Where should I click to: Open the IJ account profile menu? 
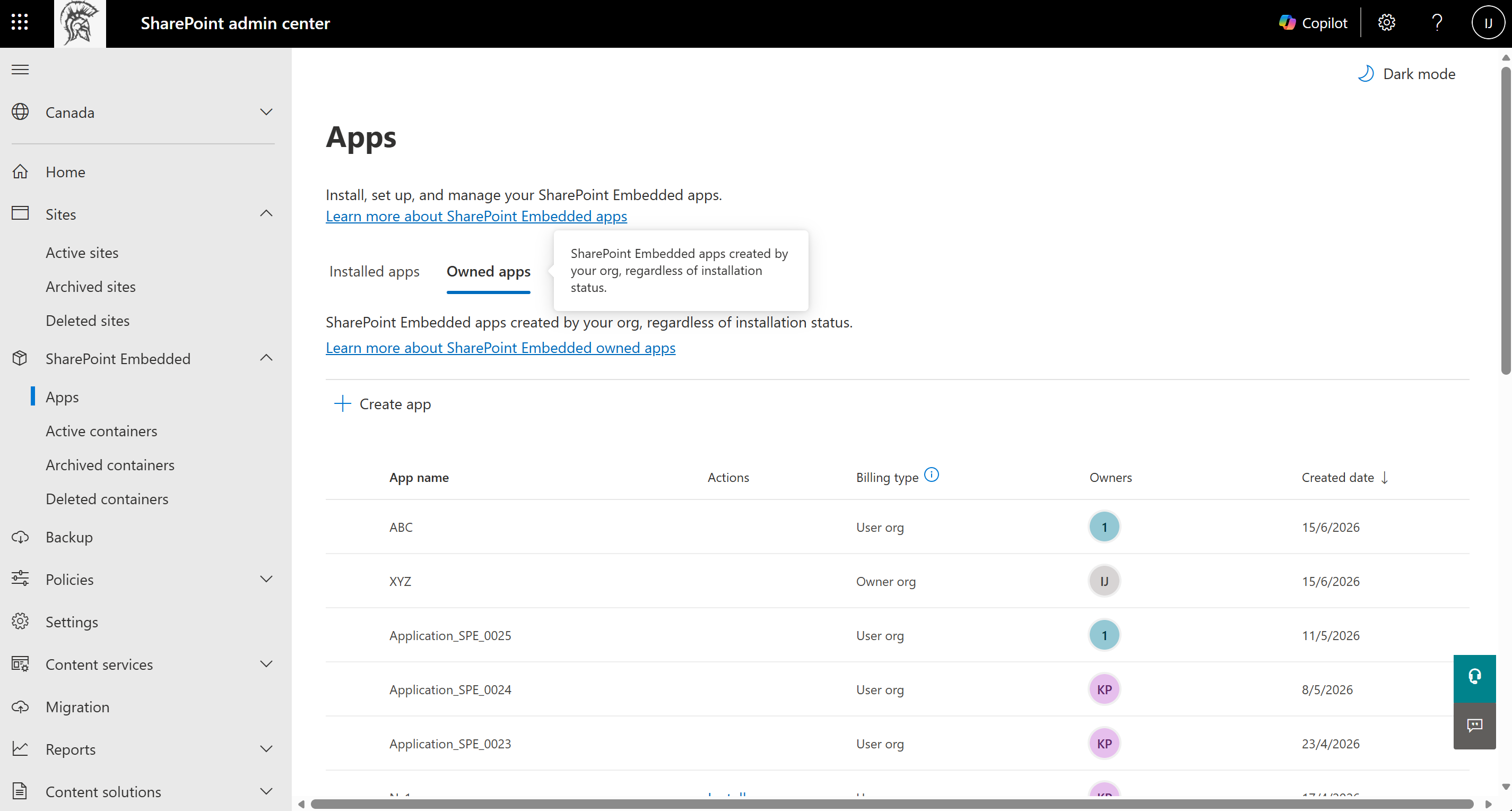click(1488, 23)
